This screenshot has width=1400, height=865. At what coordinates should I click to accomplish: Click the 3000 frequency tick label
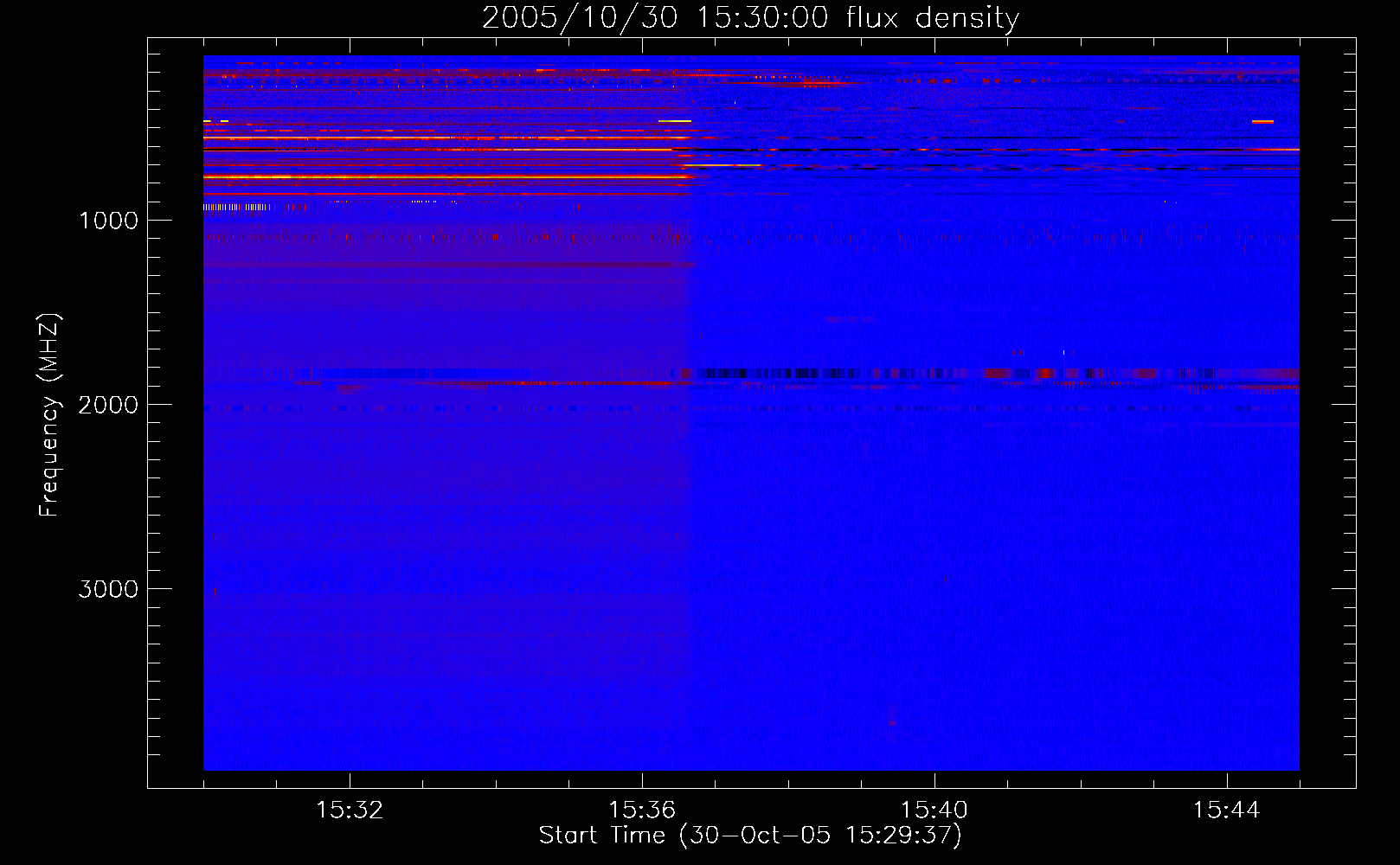(x=108, y=589)
